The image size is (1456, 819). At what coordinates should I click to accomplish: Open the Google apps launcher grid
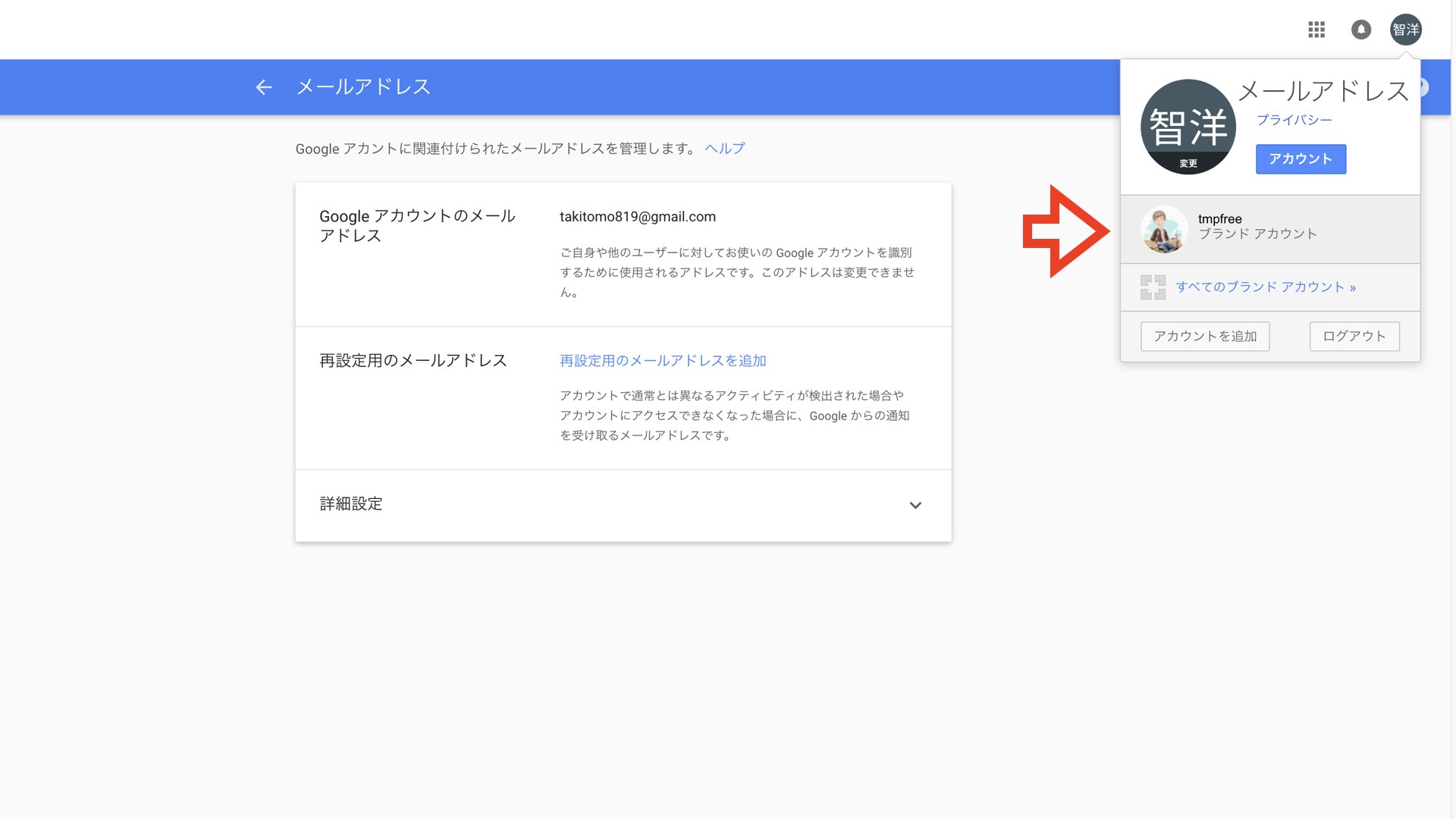[x=1316, y=30]
